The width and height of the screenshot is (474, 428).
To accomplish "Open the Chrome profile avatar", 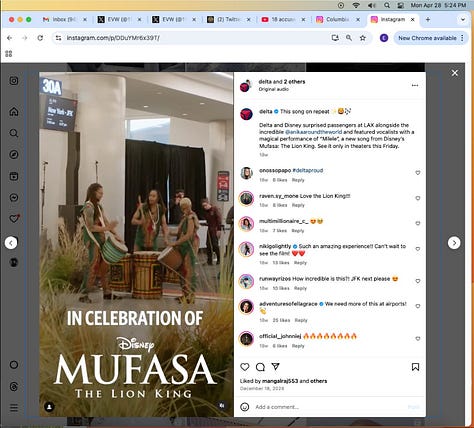I will point(384,38).
